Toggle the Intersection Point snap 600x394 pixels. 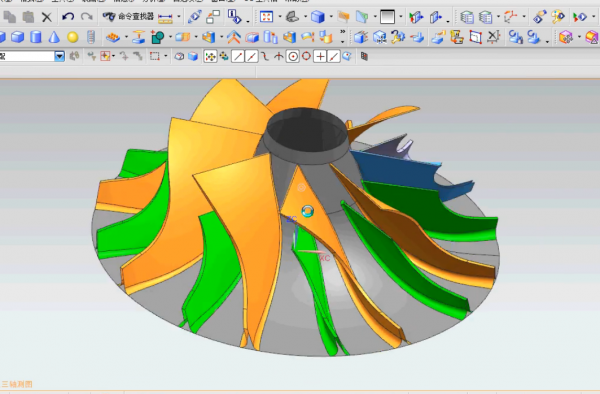click(x=279, y=57)
